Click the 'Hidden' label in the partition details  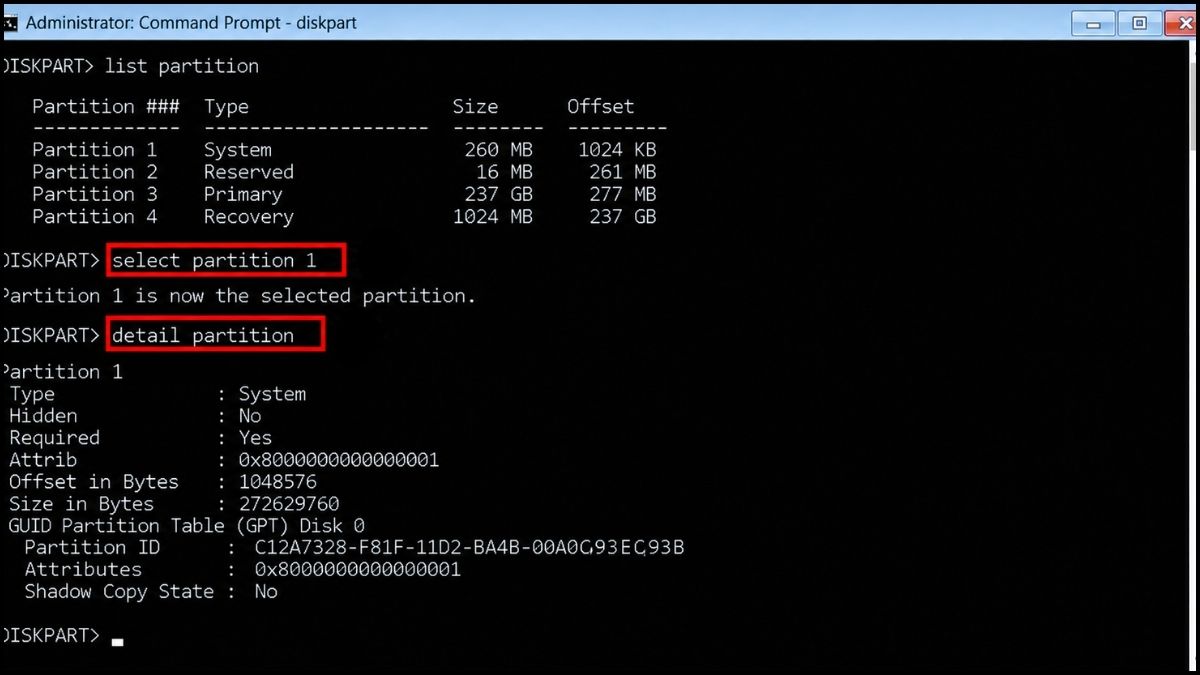click(43, 415)
